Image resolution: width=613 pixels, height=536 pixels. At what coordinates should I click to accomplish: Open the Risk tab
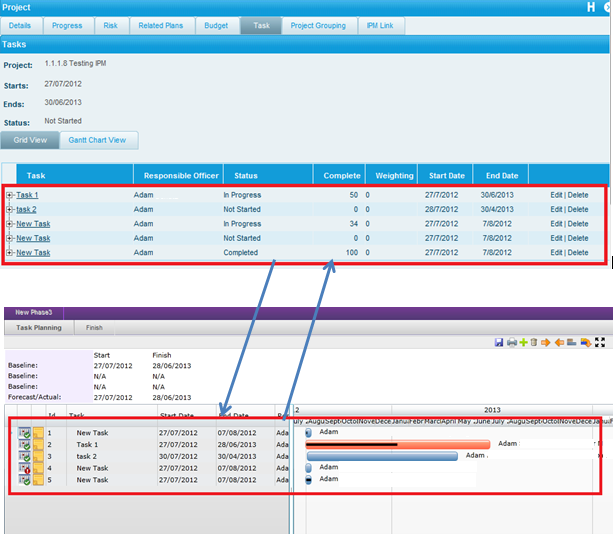(111, 26)
